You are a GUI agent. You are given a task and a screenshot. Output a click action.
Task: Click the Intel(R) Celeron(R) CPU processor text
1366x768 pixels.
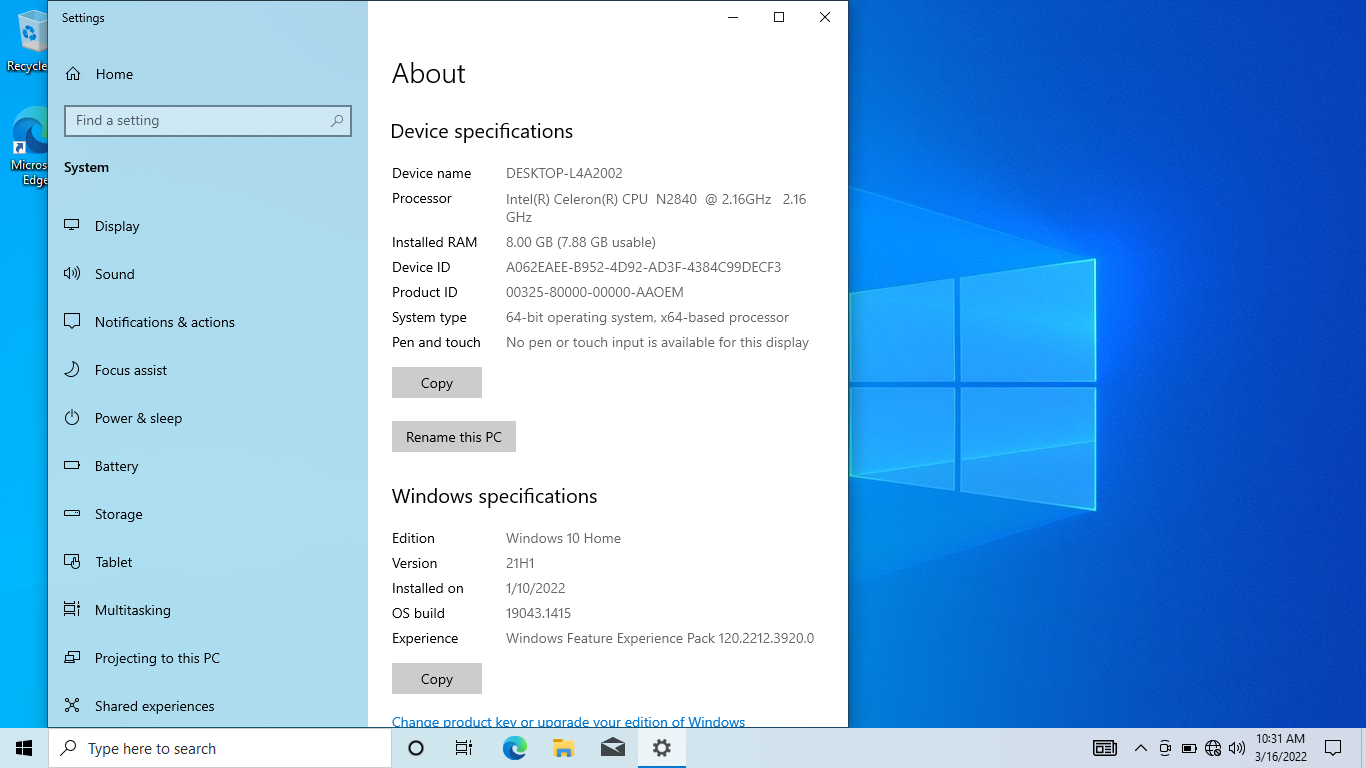(x=656, y=208)
